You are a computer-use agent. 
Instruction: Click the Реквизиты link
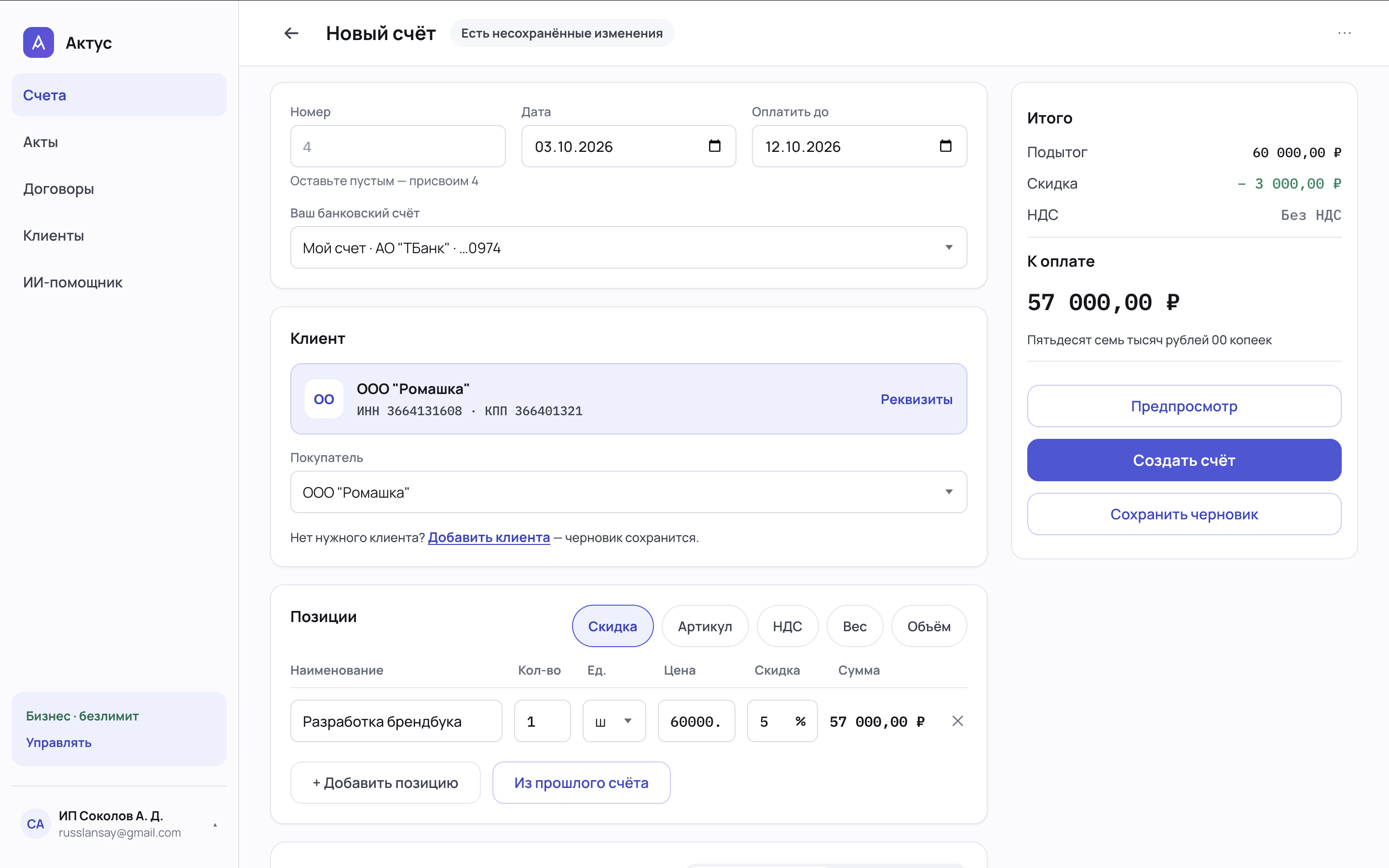(917, 399)
